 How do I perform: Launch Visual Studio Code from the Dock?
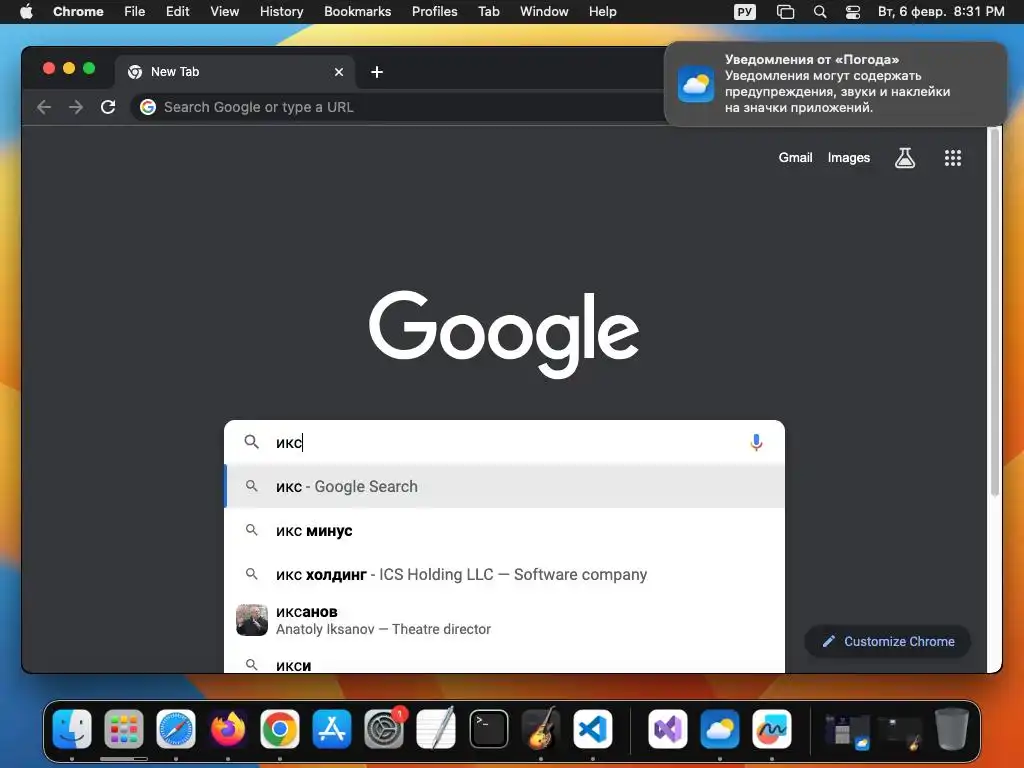point(593,729)
